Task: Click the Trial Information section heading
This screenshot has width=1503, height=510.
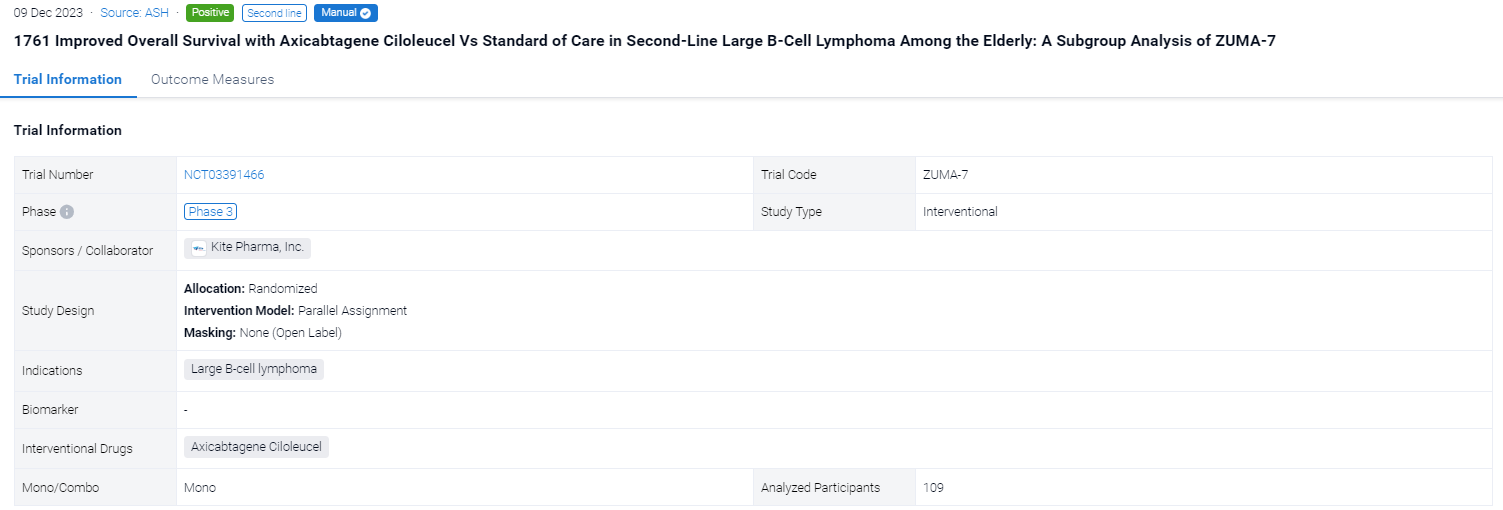Action: pos(68,130)
